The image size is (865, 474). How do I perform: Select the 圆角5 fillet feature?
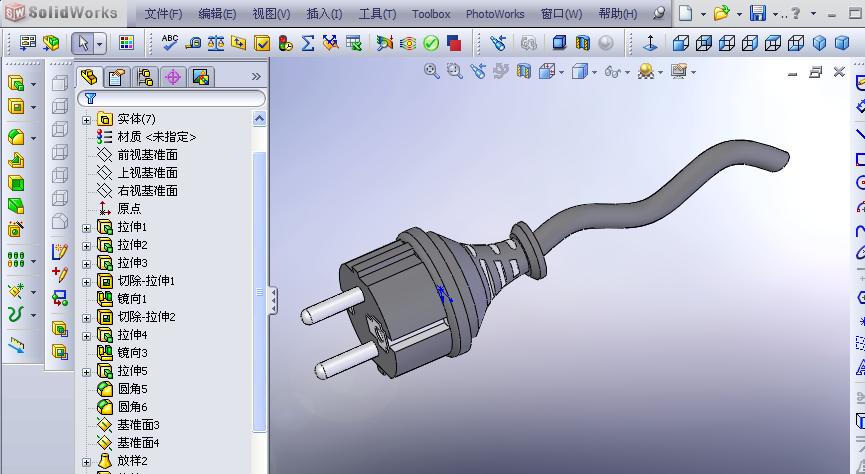[132, 388]
